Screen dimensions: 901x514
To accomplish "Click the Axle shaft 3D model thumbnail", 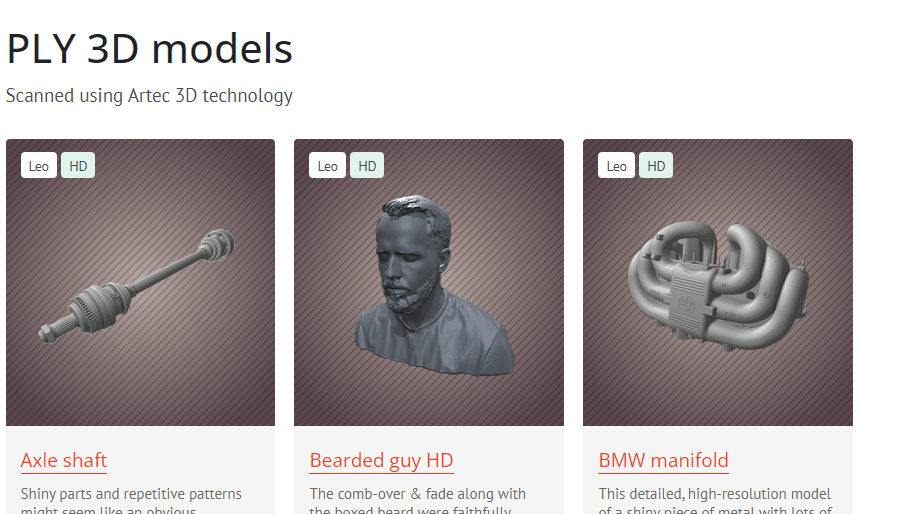I will click(x=140, y=283).
